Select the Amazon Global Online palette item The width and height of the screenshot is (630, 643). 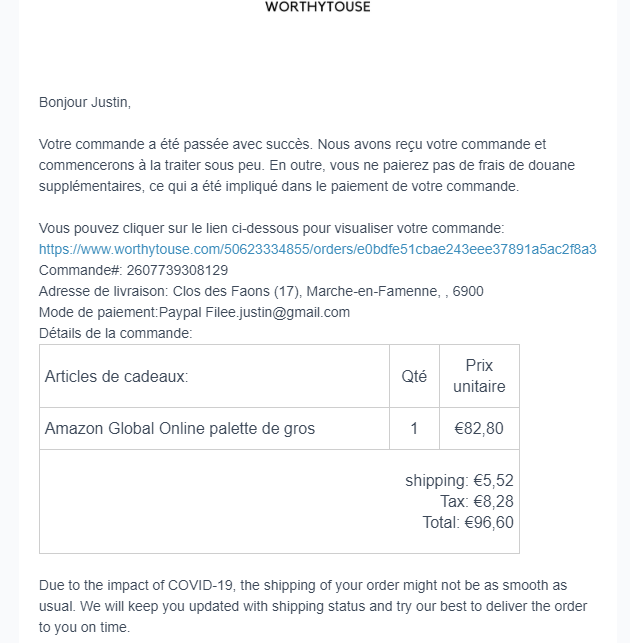pos(180,428)
